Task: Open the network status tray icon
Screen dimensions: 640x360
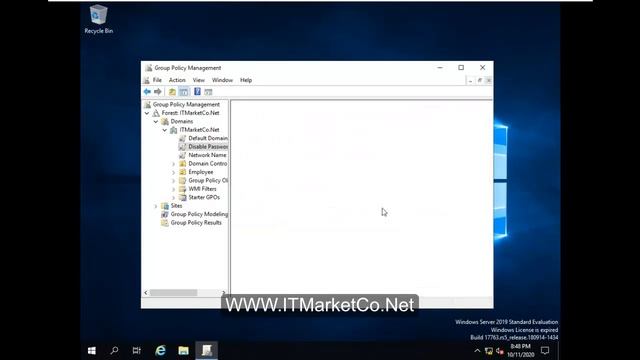Action: 489,351
